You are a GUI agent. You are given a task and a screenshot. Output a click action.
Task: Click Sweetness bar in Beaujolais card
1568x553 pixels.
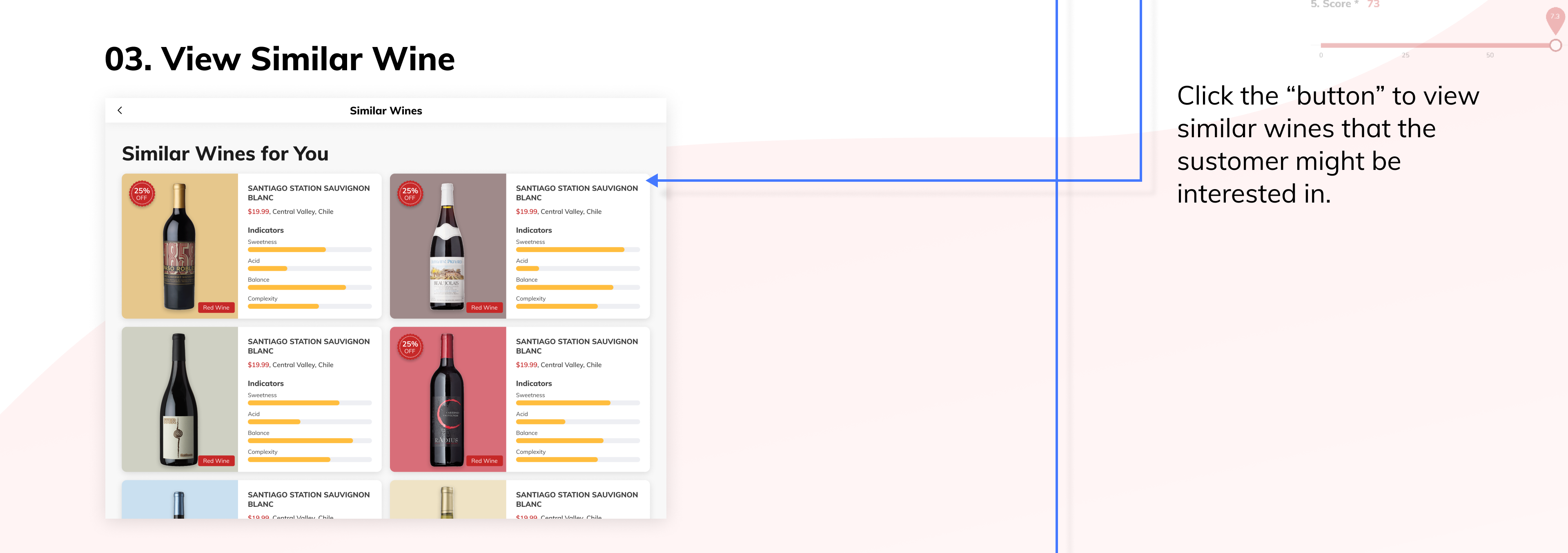pos(578,250)
